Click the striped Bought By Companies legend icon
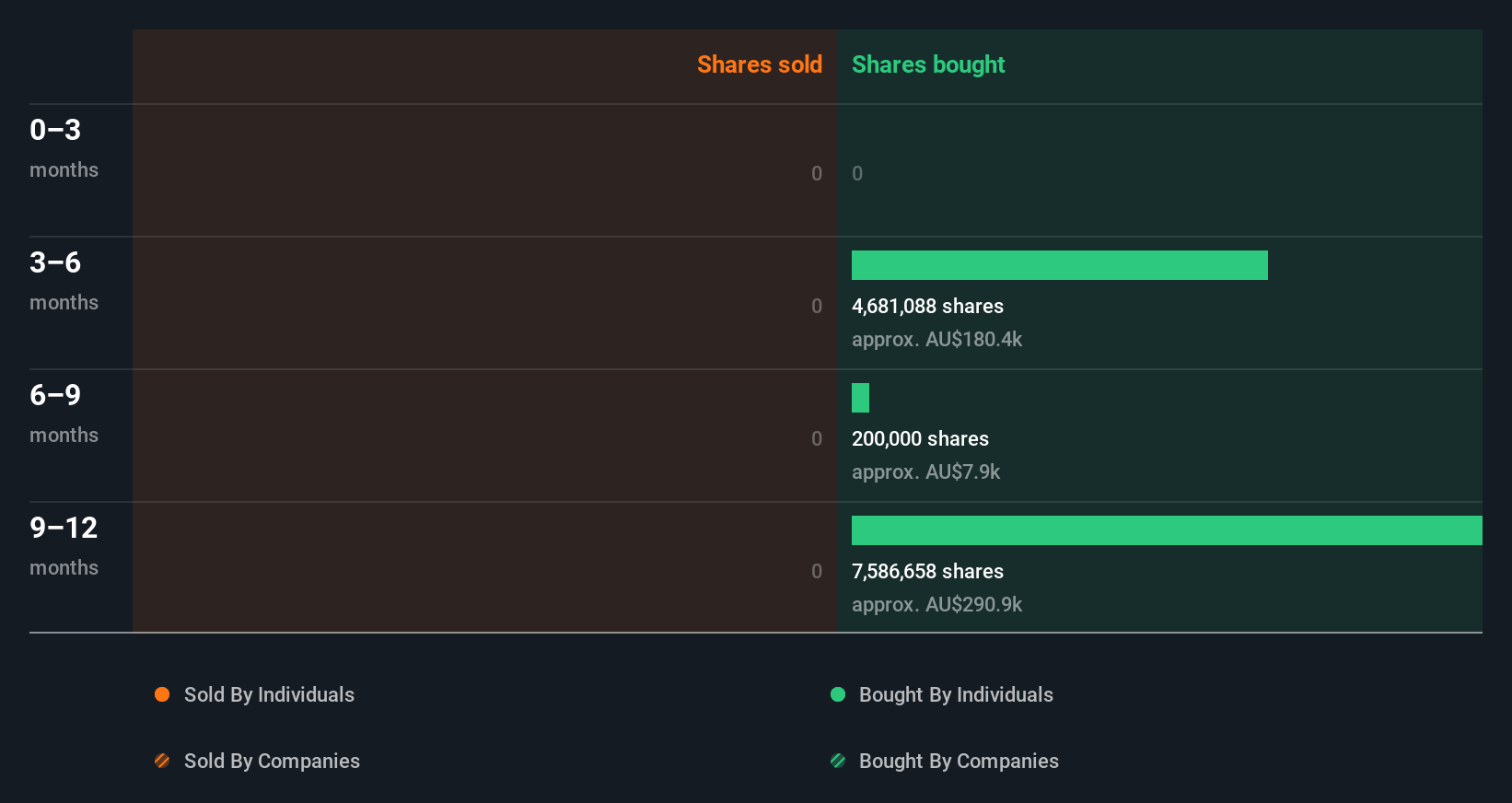This screenshot has width=1512, height=803. 838,761
